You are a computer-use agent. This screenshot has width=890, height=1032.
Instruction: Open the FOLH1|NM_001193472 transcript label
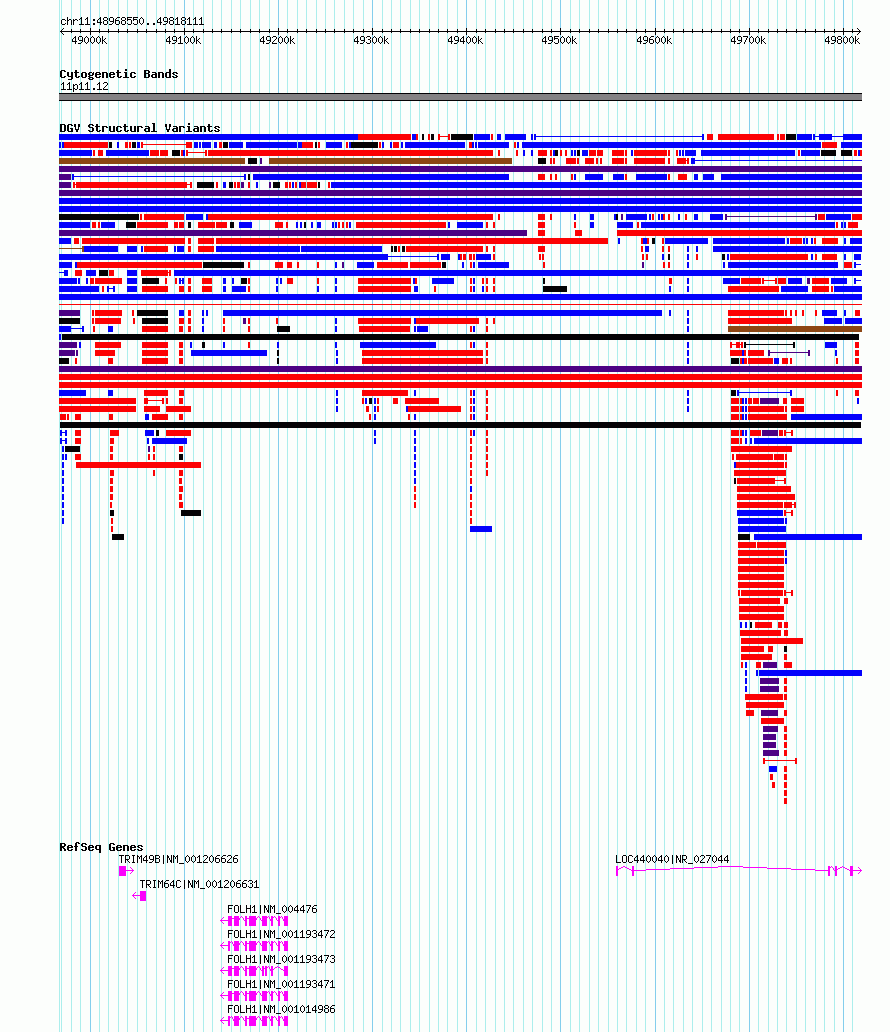click(x=281, y=934)
